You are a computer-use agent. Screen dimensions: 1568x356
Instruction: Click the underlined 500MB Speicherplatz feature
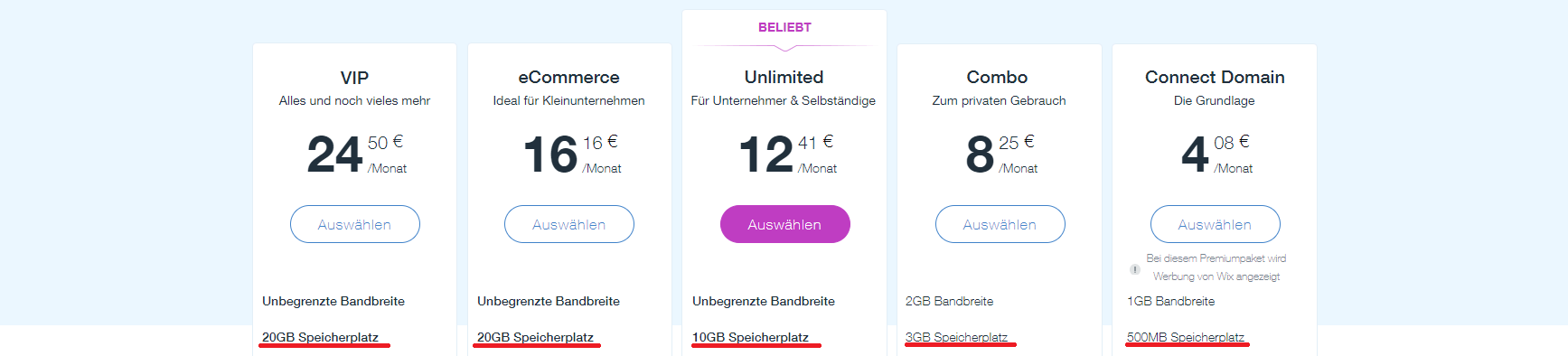click(1185, 337)
